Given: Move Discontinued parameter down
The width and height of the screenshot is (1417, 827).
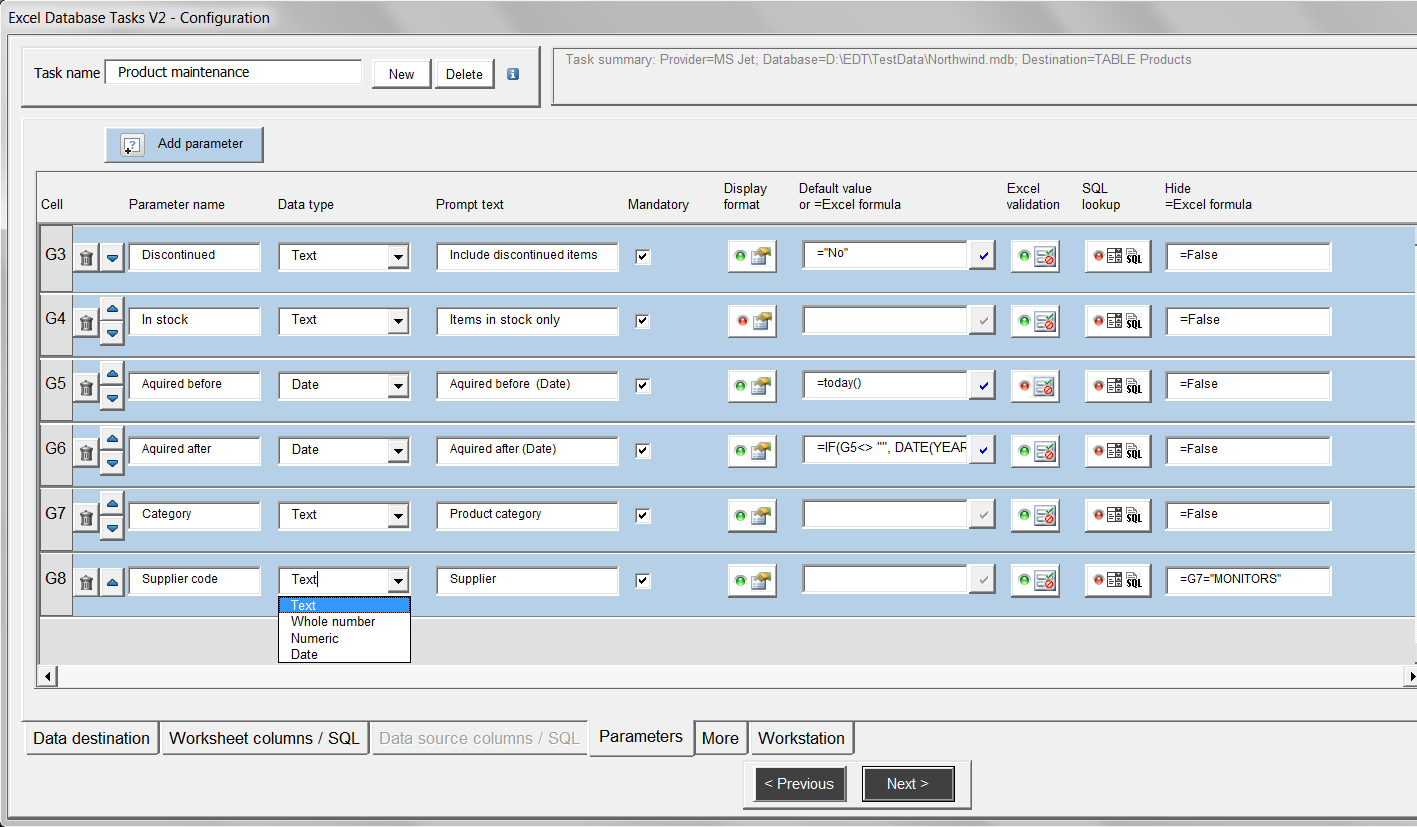Looking at the screenshot, I should point(112,258).
